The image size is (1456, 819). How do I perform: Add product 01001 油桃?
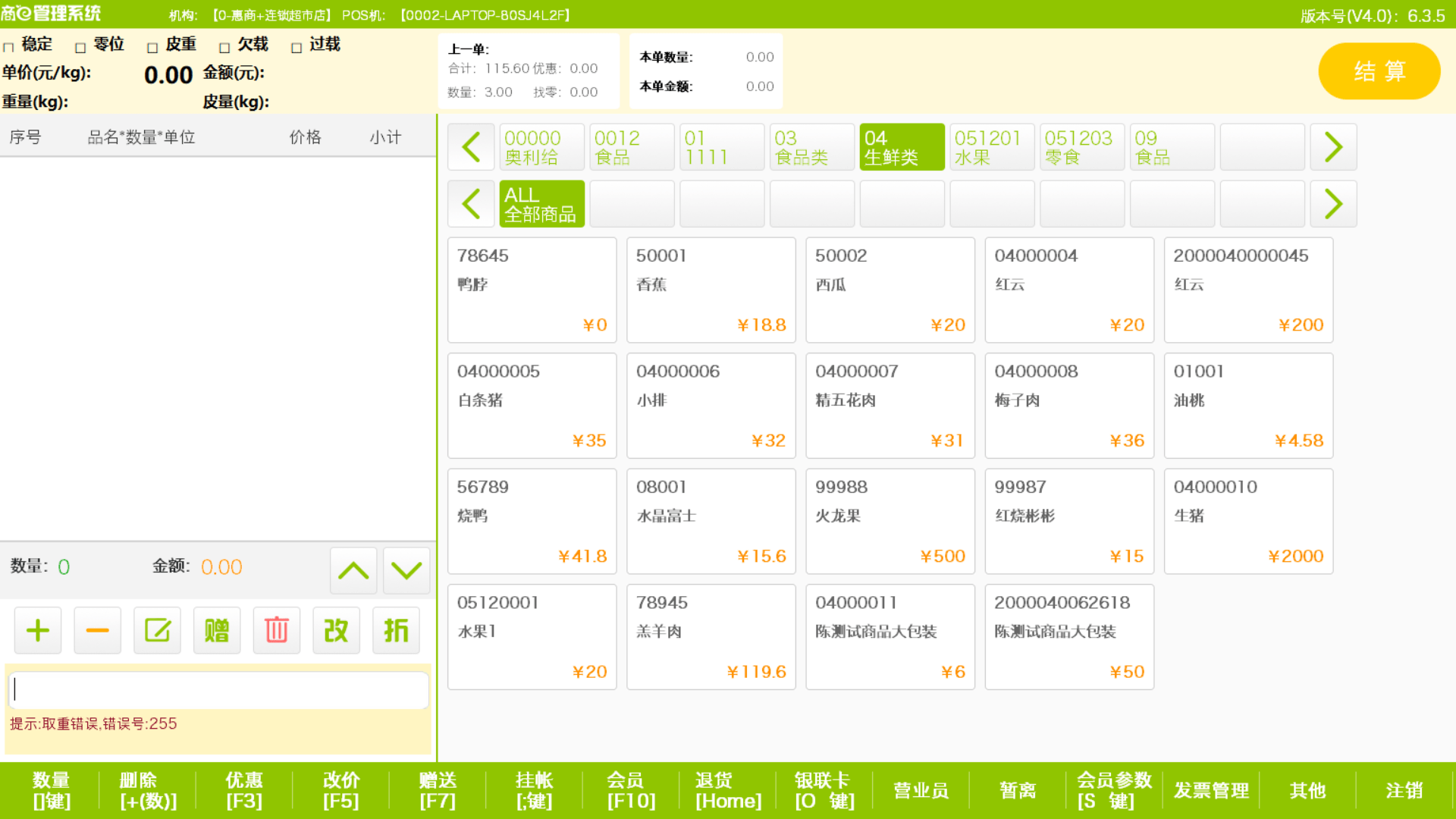pos(1248,406)
